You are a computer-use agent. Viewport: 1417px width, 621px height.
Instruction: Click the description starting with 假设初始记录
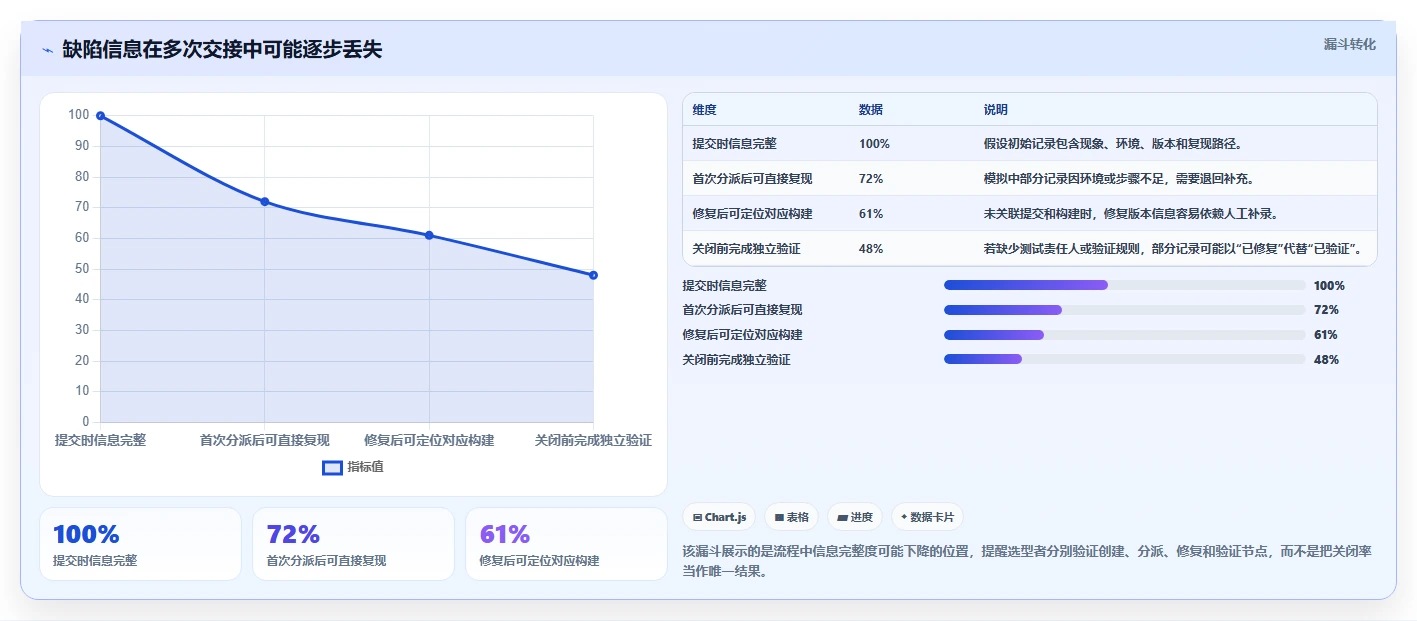point(1115,144)
